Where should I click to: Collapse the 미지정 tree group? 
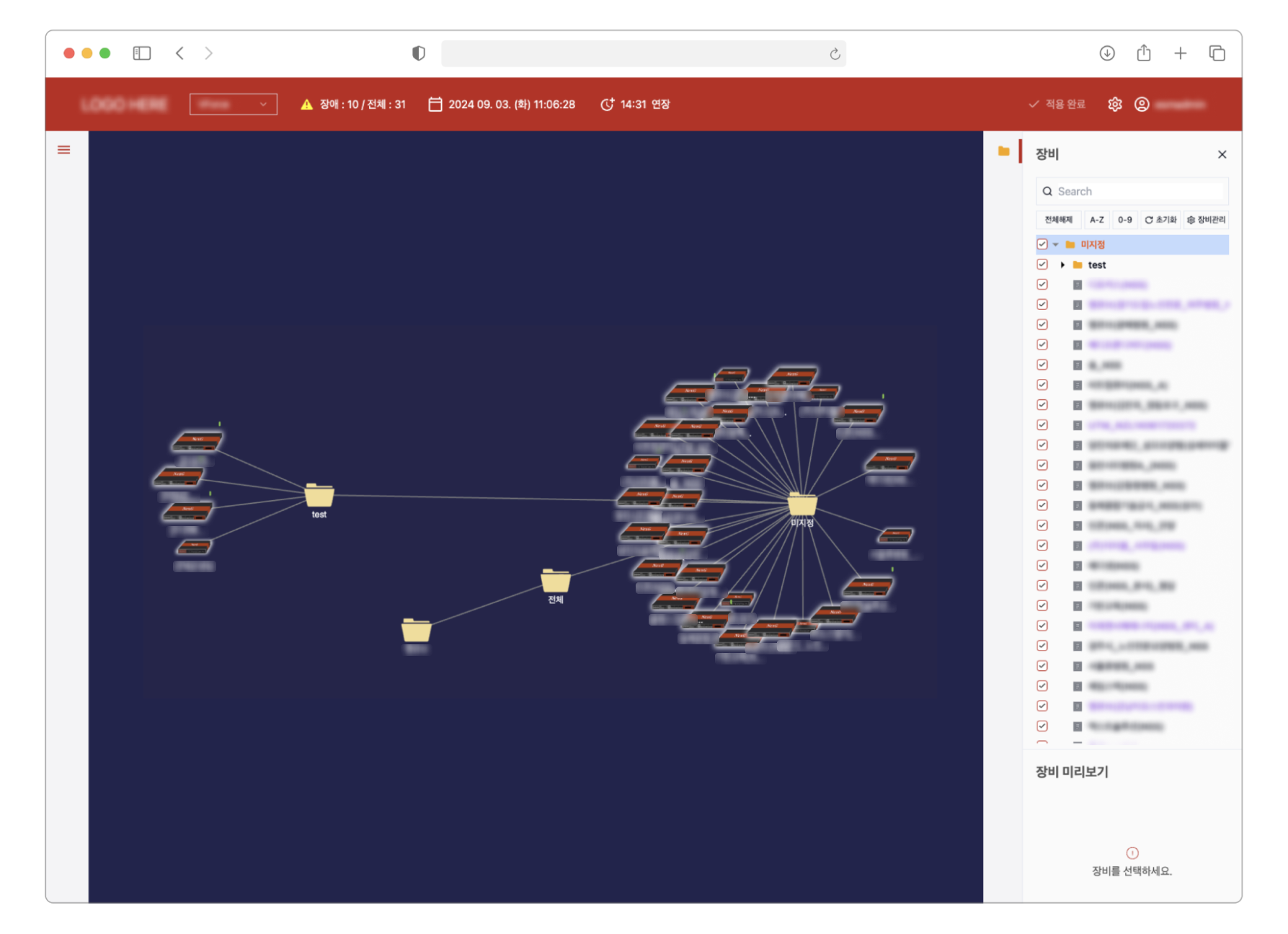[x=1056, y=245]
